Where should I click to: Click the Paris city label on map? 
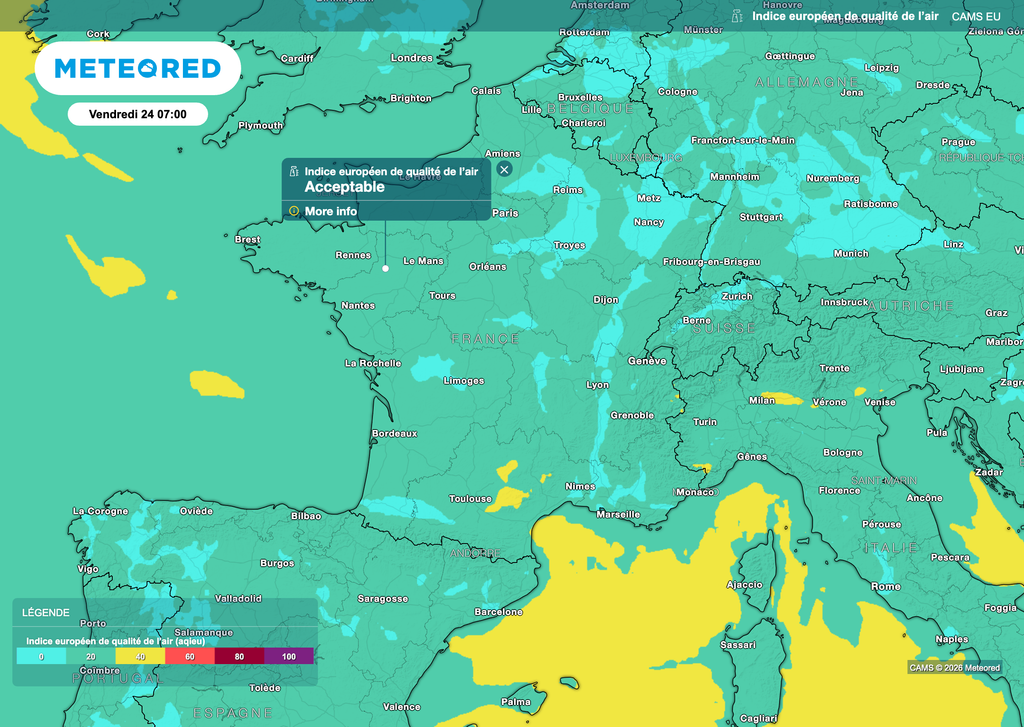[505, 213]
